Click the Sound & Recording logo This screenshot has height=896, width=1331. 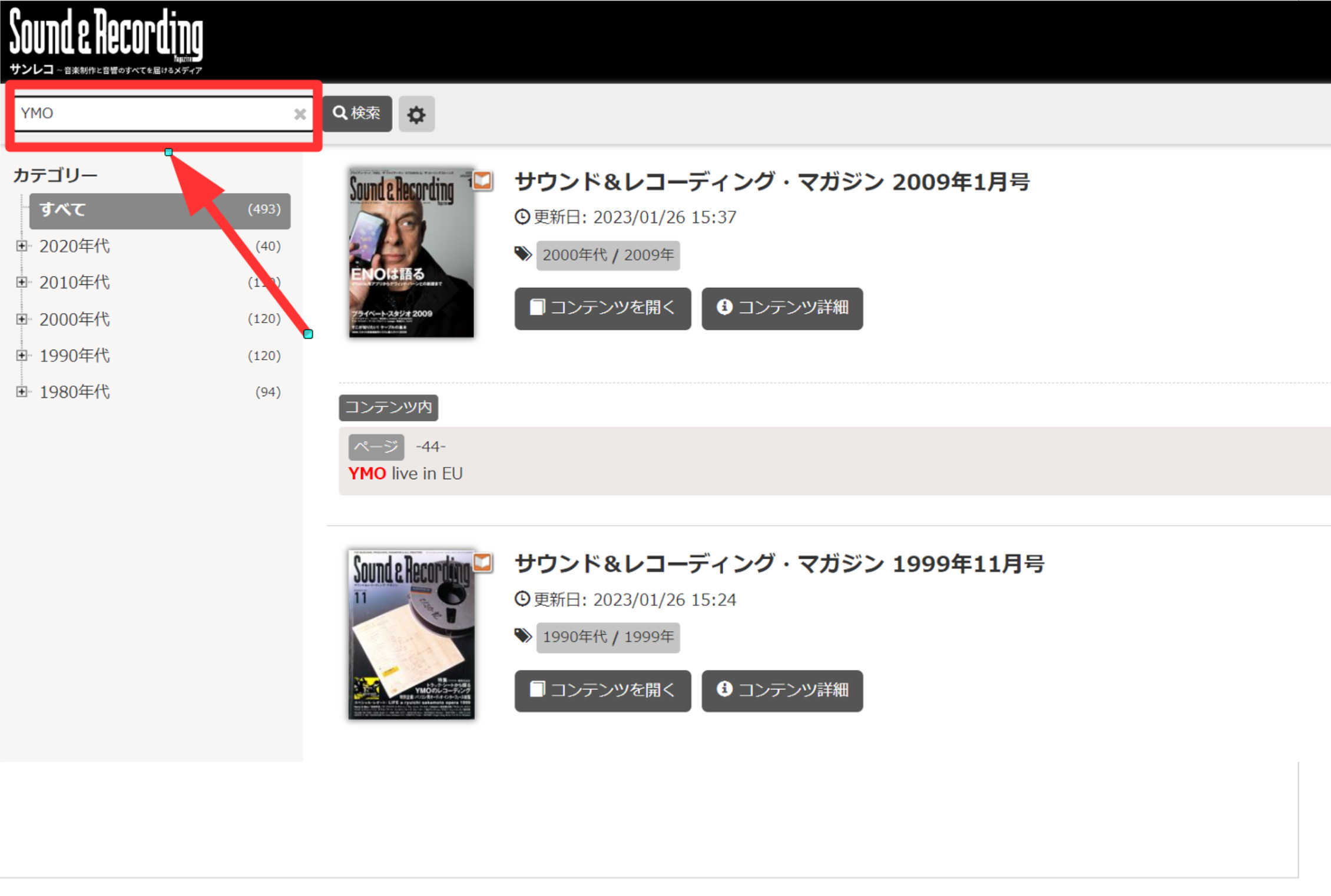[106, 41]
